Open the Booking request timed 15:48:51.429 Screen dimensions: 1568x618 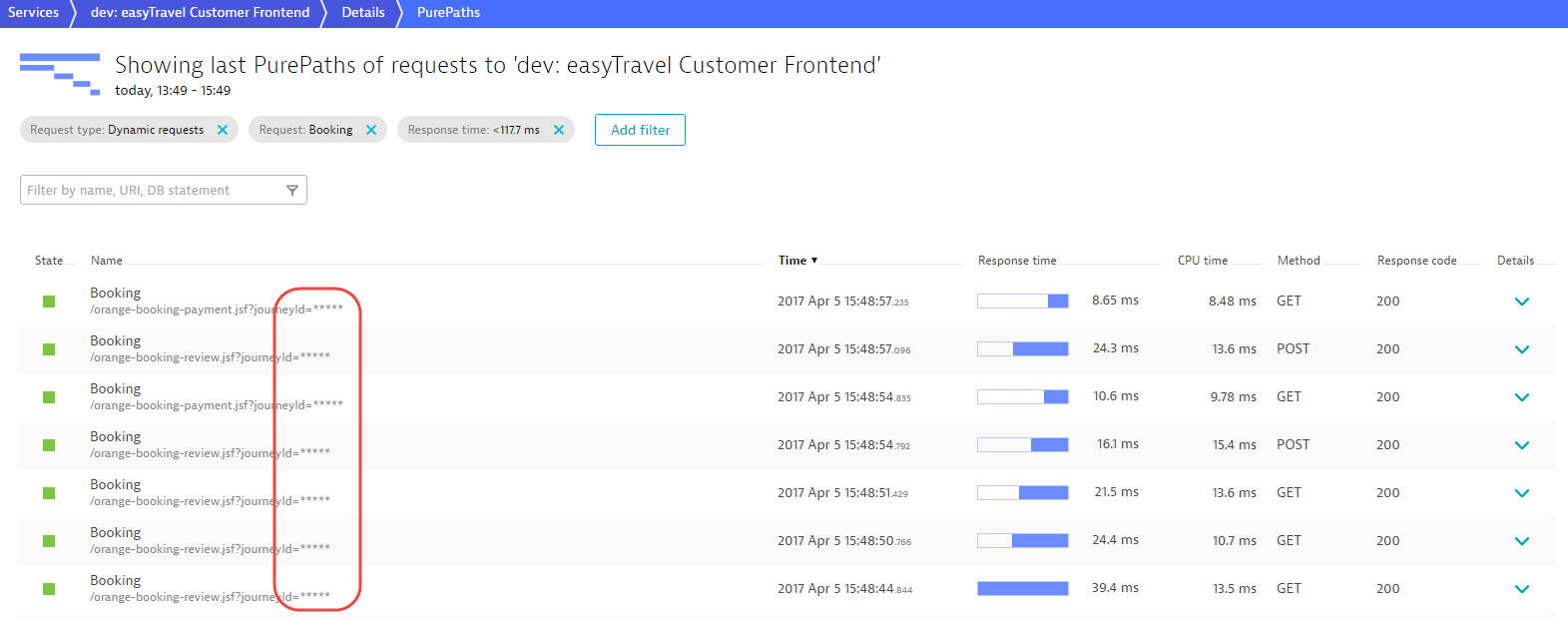[x=116, y=484]
